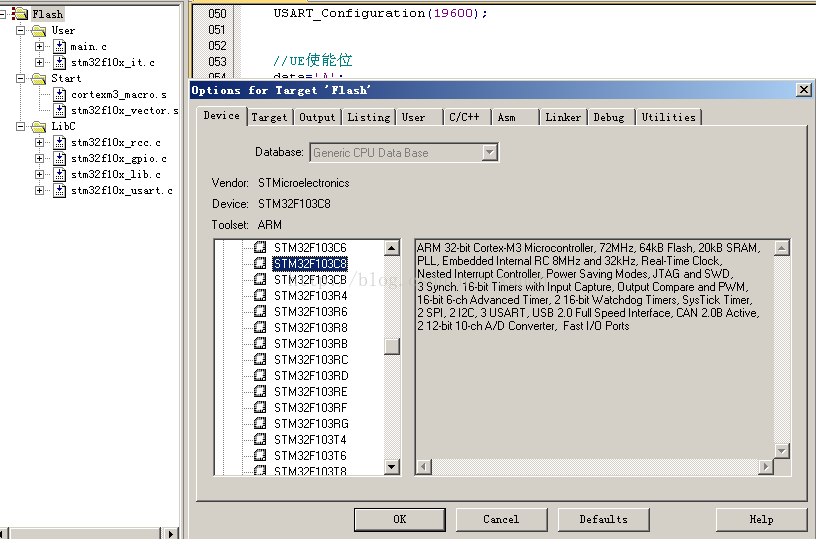Expand stm32f10x_it.c dependencies
The height and width of the screenshot is (539, 816).
tap(40, 62)
